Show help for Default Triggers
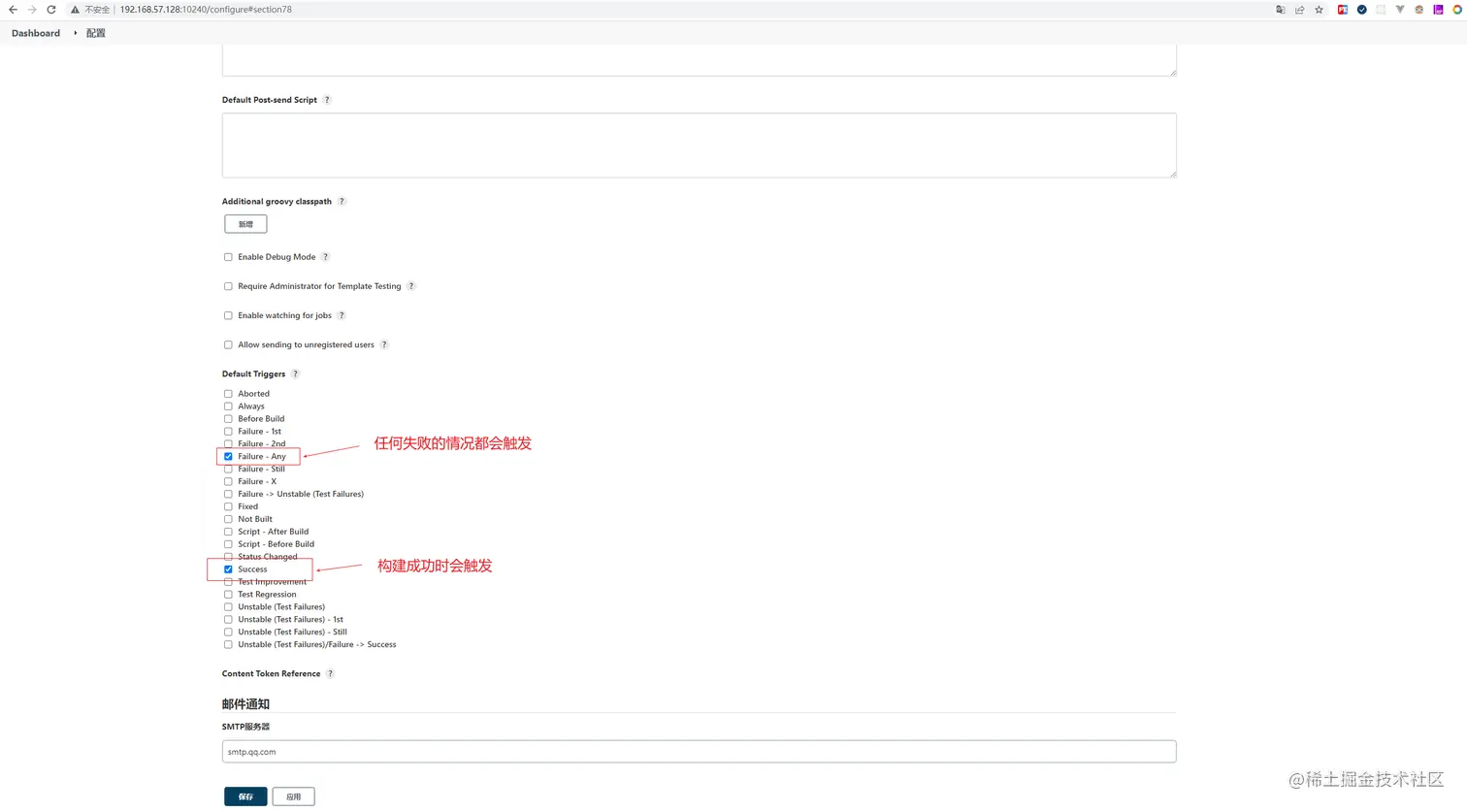The width and height of the screenshot is (1467, 812). click(x=296, y=374)
